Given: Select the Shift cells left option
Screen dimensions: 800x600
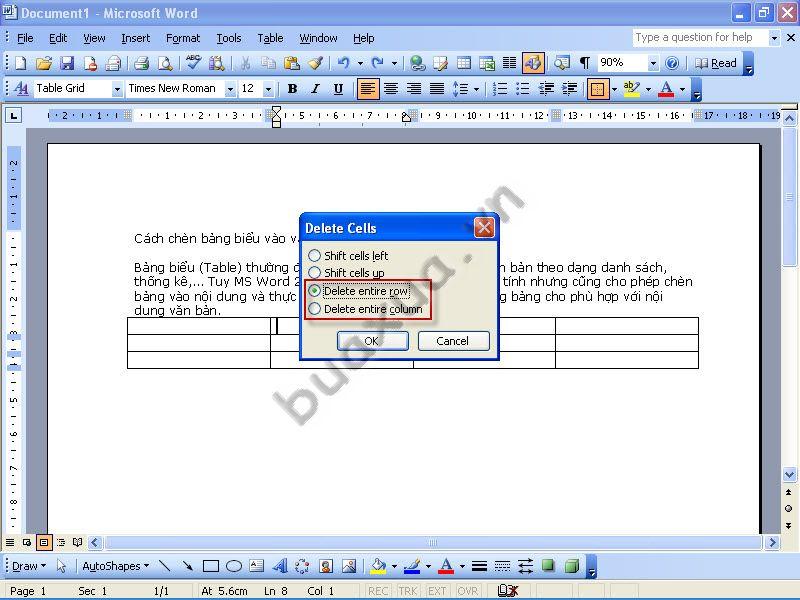Looking at the screenshot, I should click(348, 256).
